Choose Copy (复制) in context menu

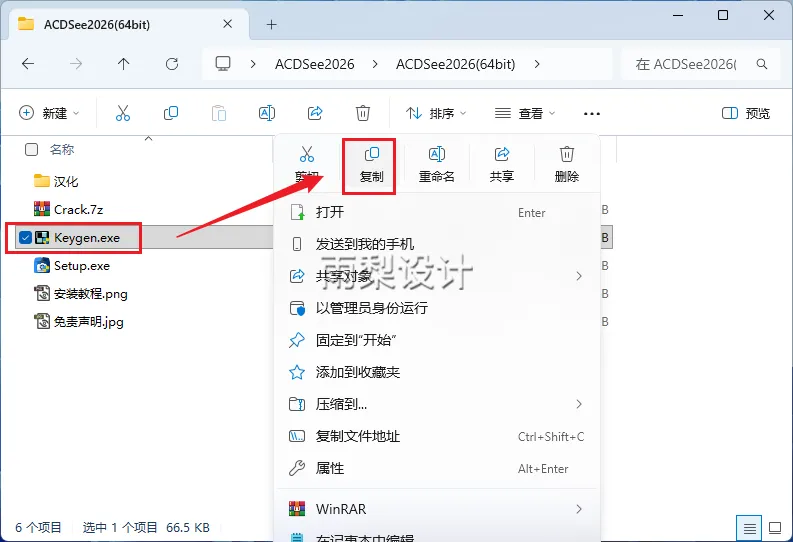(x=371, y=165)
